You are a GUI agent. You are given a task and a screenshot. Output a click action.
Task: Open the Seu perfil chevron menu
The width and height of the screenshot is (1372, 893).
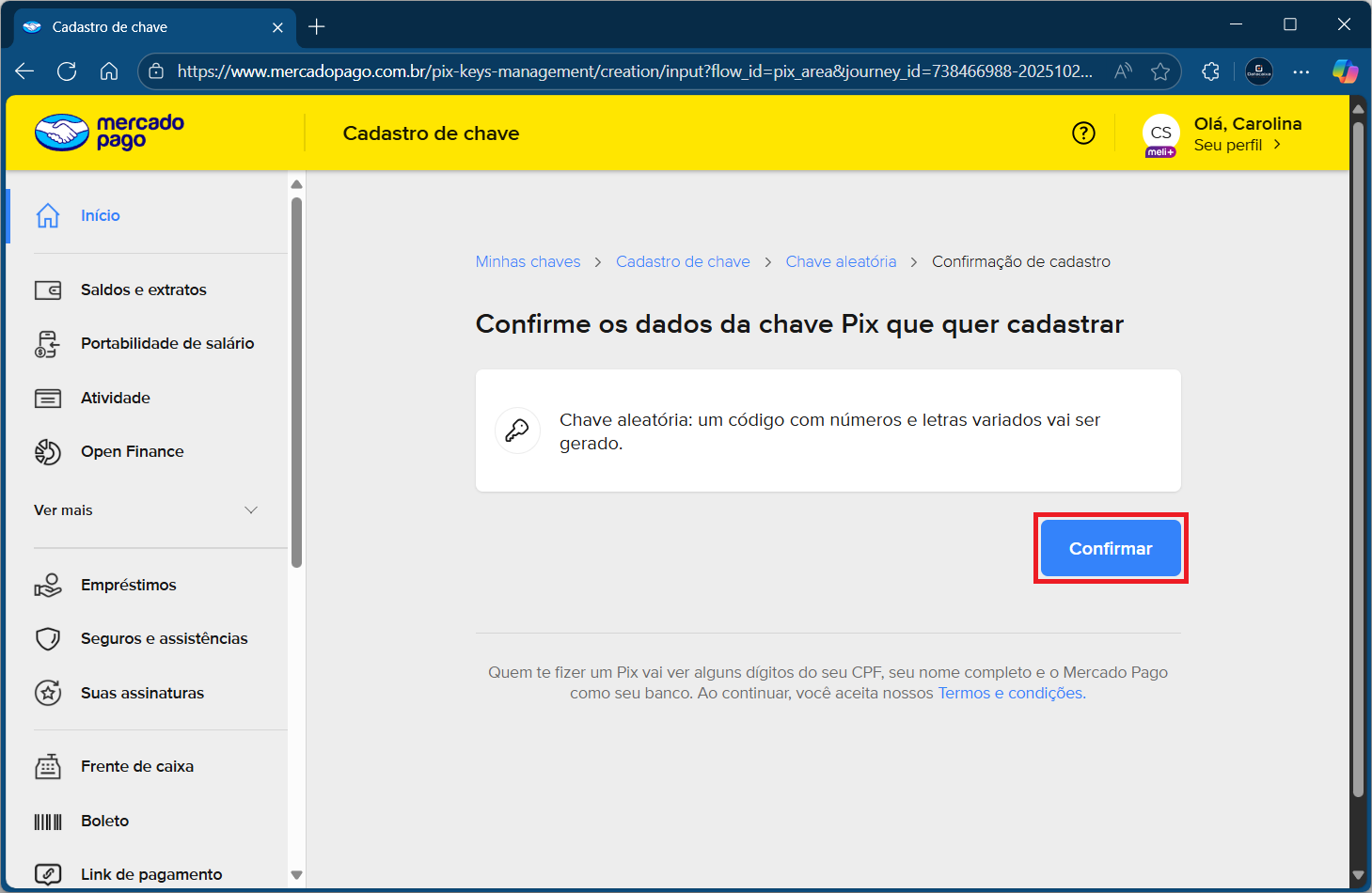click(x=1277, y=144)
